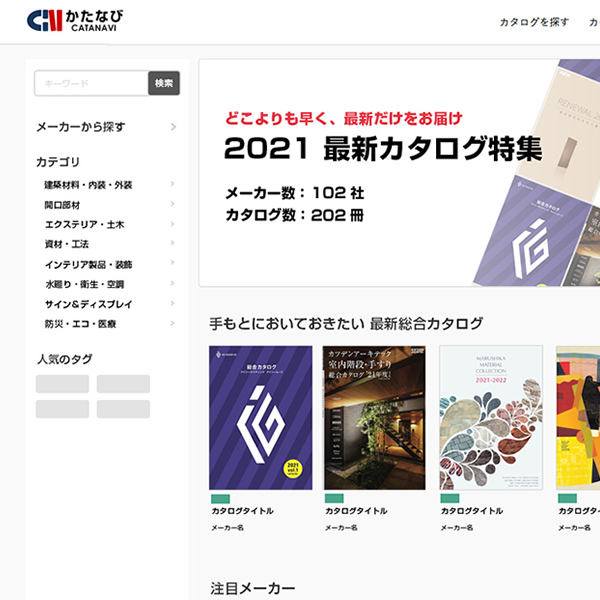Viewport: 600px width, 600px height.
Task: Open the カタログを探す menu item
Action: pos(534,22)
